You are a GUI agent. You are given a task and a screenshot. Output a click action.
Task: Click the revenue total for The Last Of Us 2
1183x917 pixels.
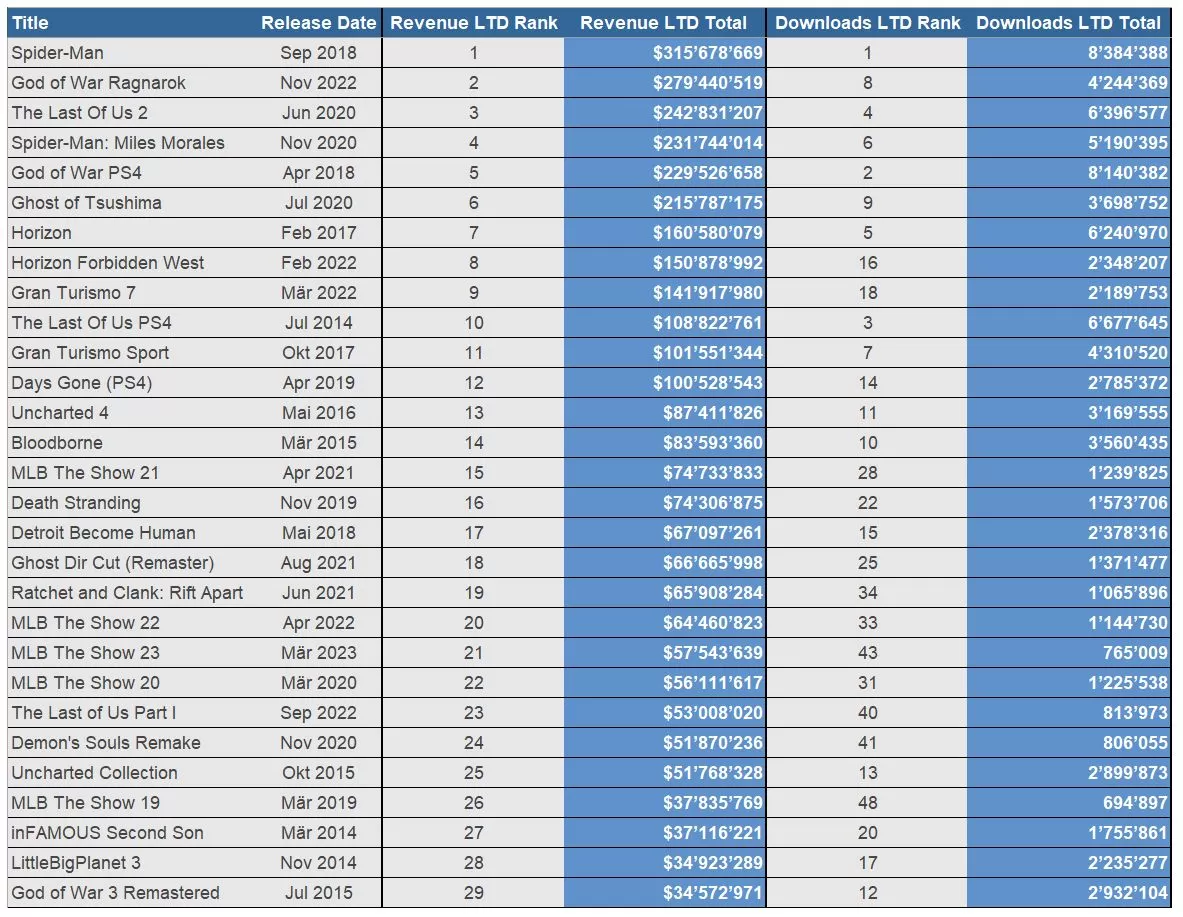pyautogui.click(x=665, y=112)
